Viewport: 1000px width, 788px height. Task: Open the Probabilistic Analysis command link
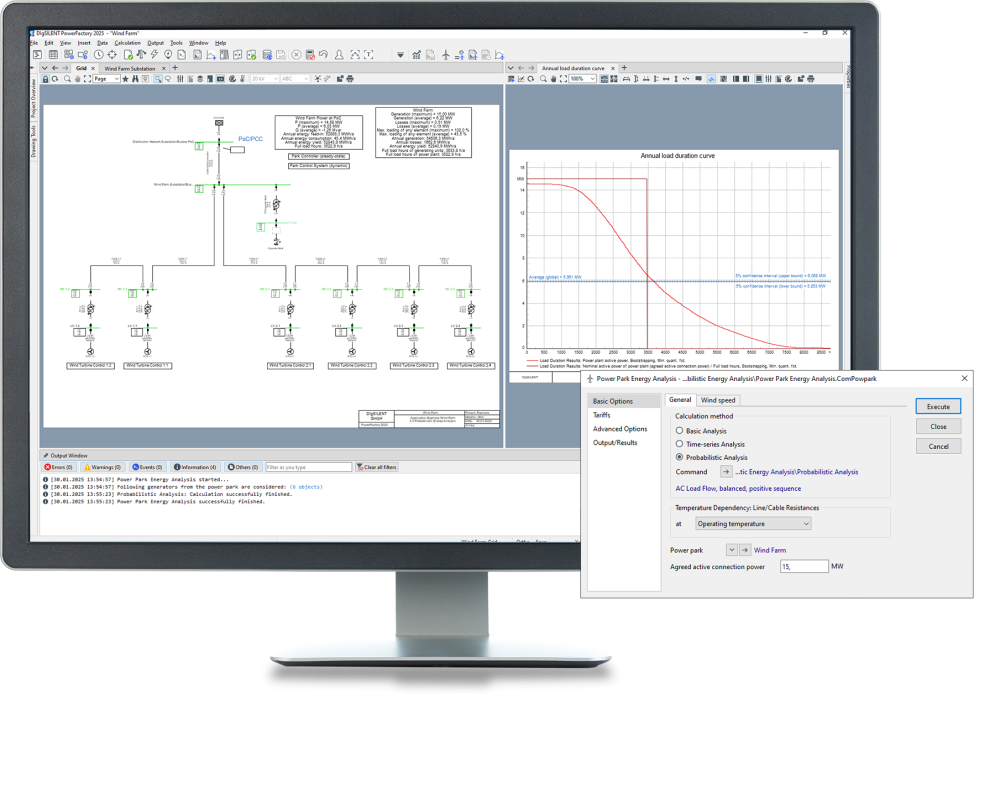coord(797,472)
